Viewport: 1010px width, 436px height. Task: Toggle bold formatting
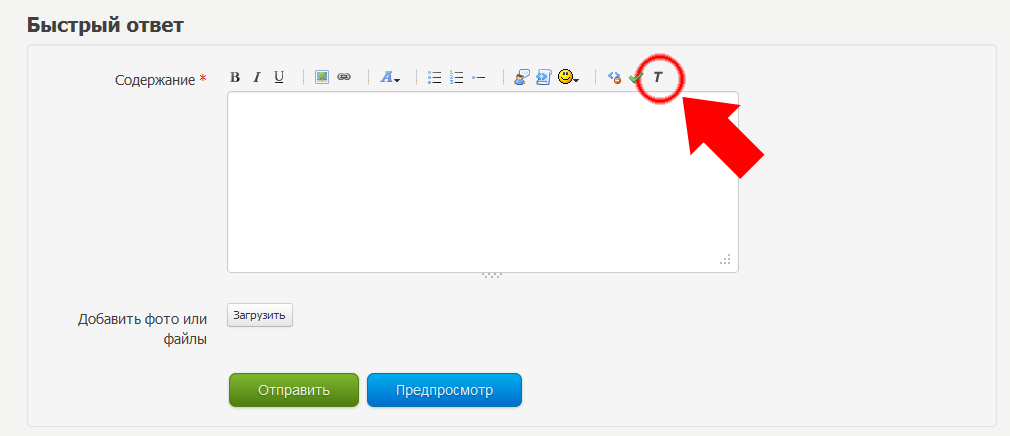tap(235, 77)
